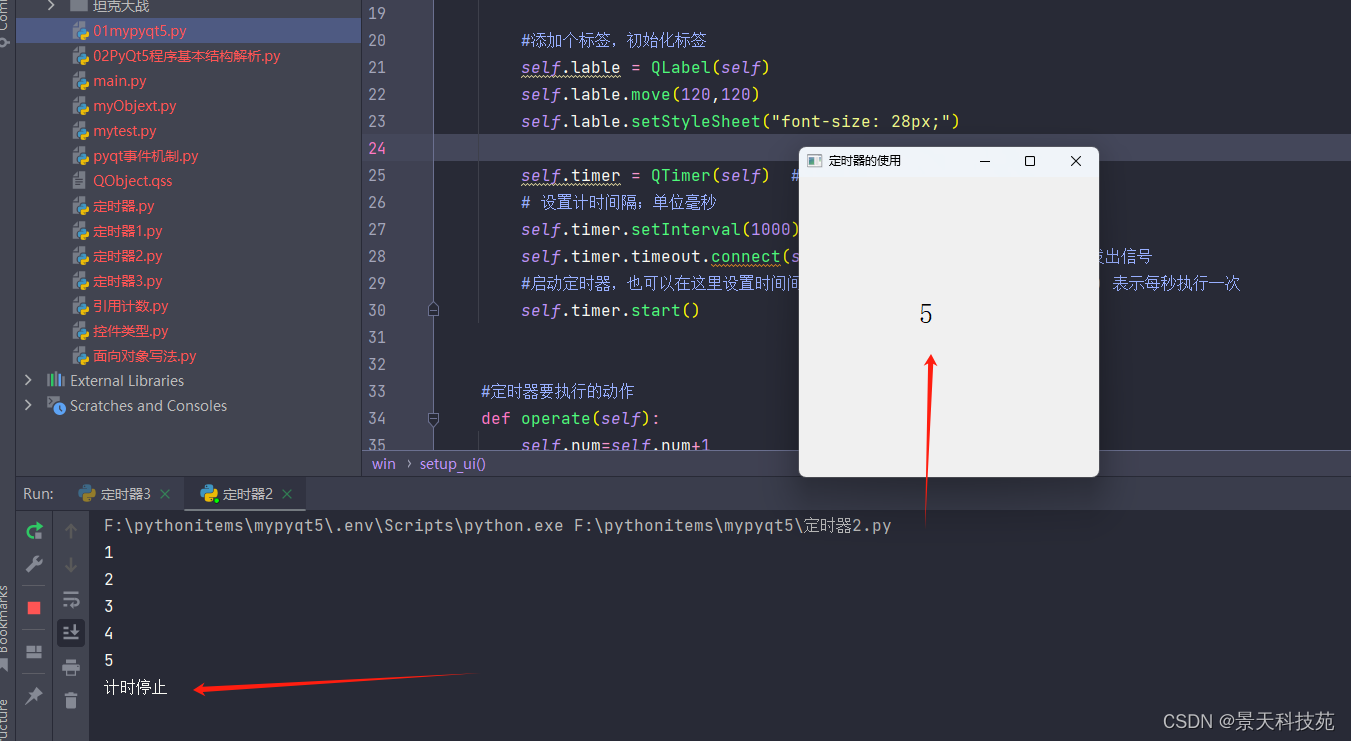Image resolution: width=1351 pixels, height=741 pixels.
Task: Click console output line 4
Action: (x=109, y=633)
